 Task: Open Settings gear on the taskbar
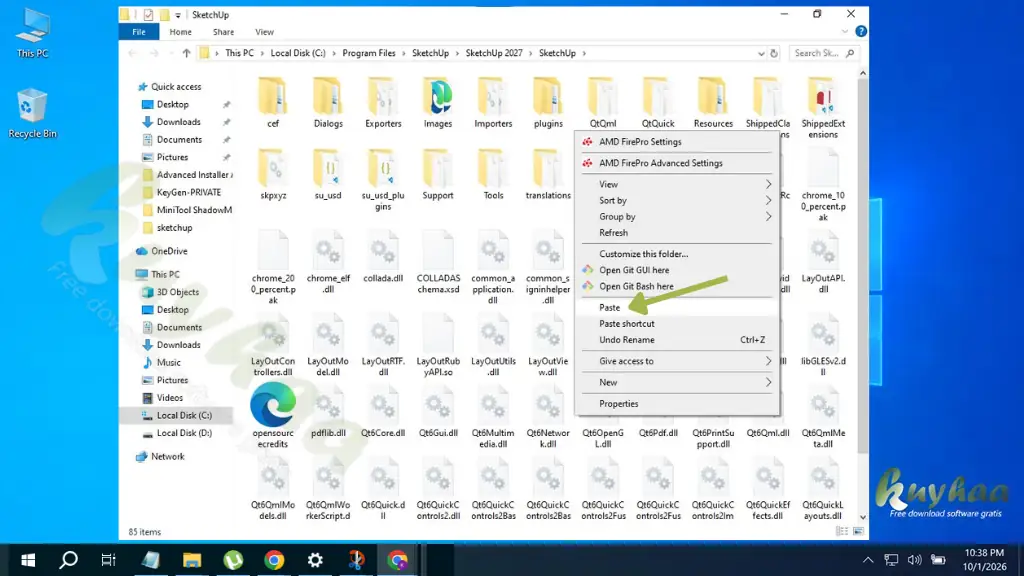coord(315,560)
